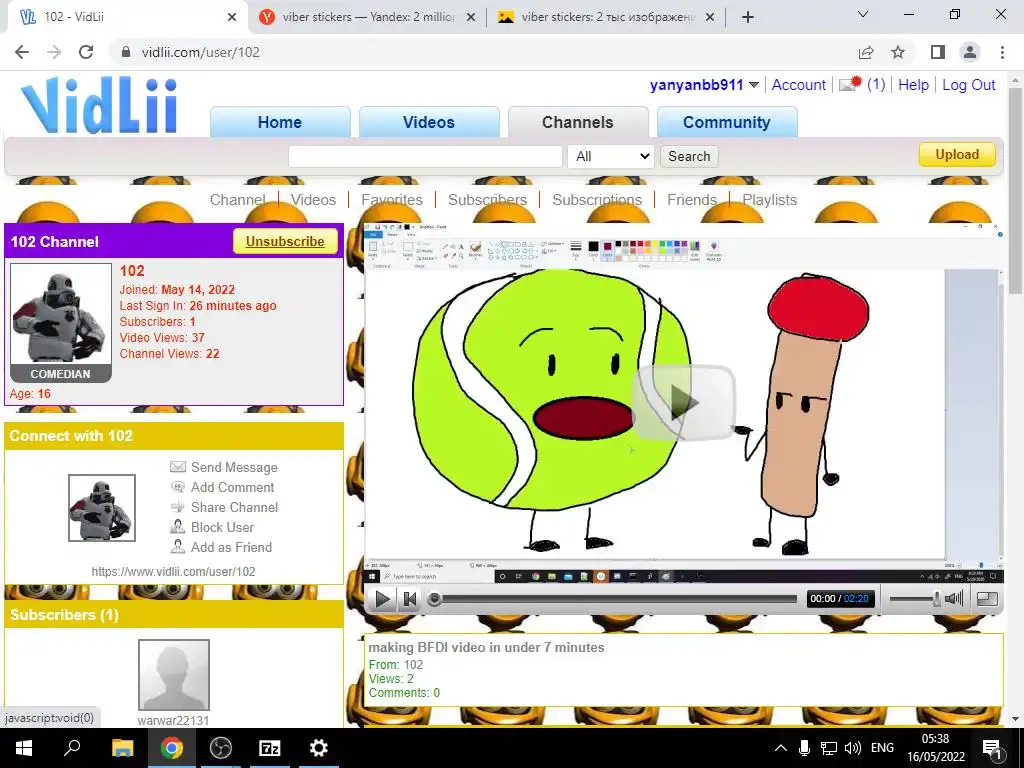Reload the current page

[x=86, y=52]
